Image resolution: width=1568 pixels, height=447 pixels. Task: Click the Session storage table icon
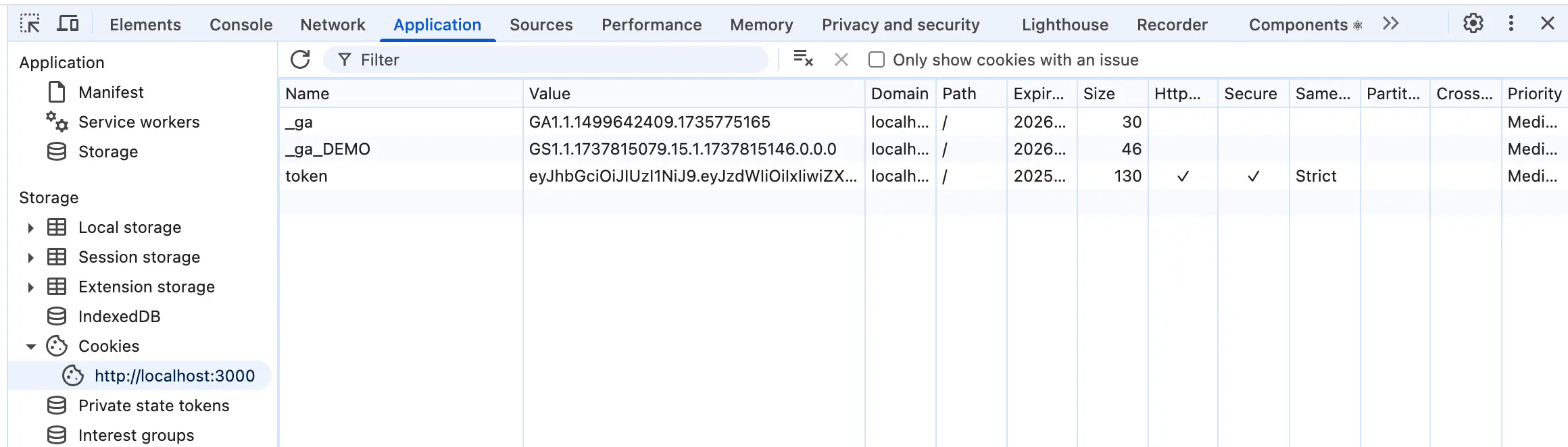pyautogui.click(x=57, y=257)
